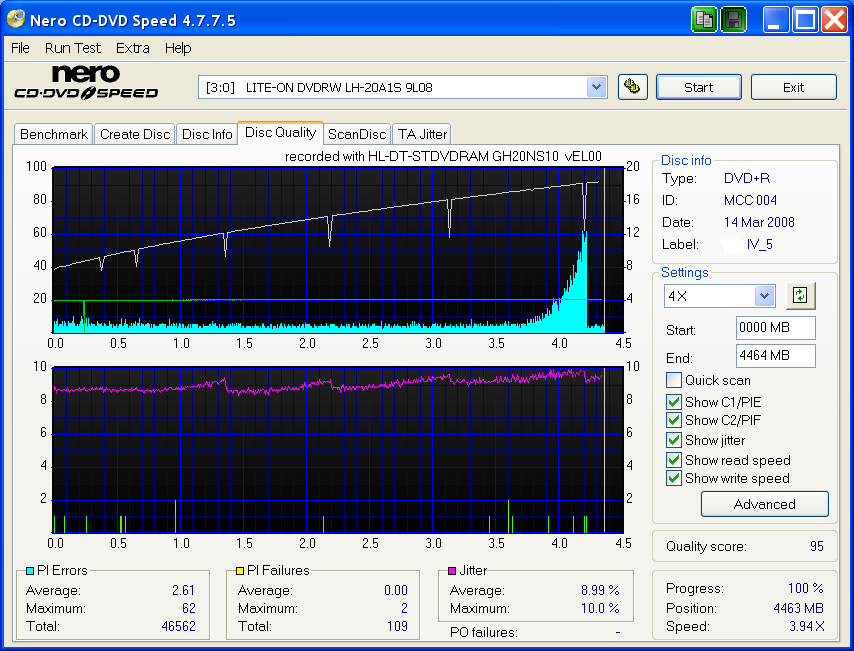
Task: Switch to the Benchmark tab
Action: tap(53, 134)
